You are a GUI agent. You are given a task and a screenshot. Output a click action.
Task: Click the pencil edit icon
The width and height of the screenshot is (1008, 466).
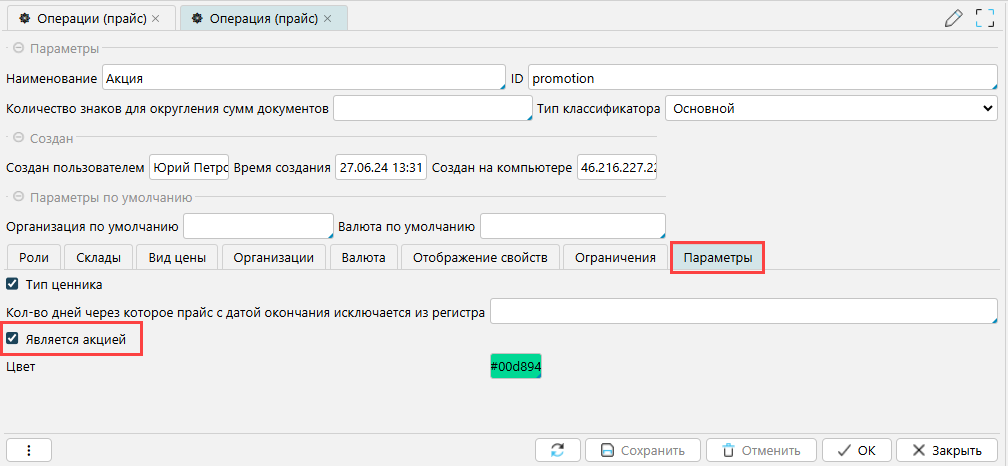pos(953,18)
